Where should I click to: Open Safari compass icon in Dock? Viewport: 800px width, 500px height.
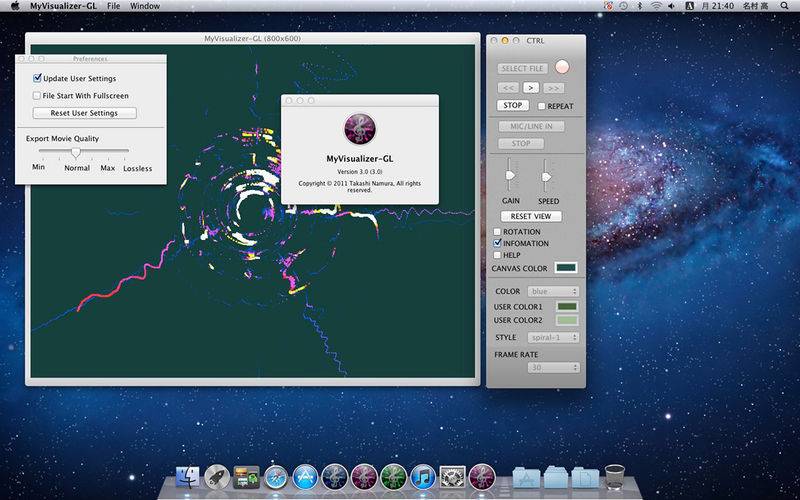coord(276,478)
